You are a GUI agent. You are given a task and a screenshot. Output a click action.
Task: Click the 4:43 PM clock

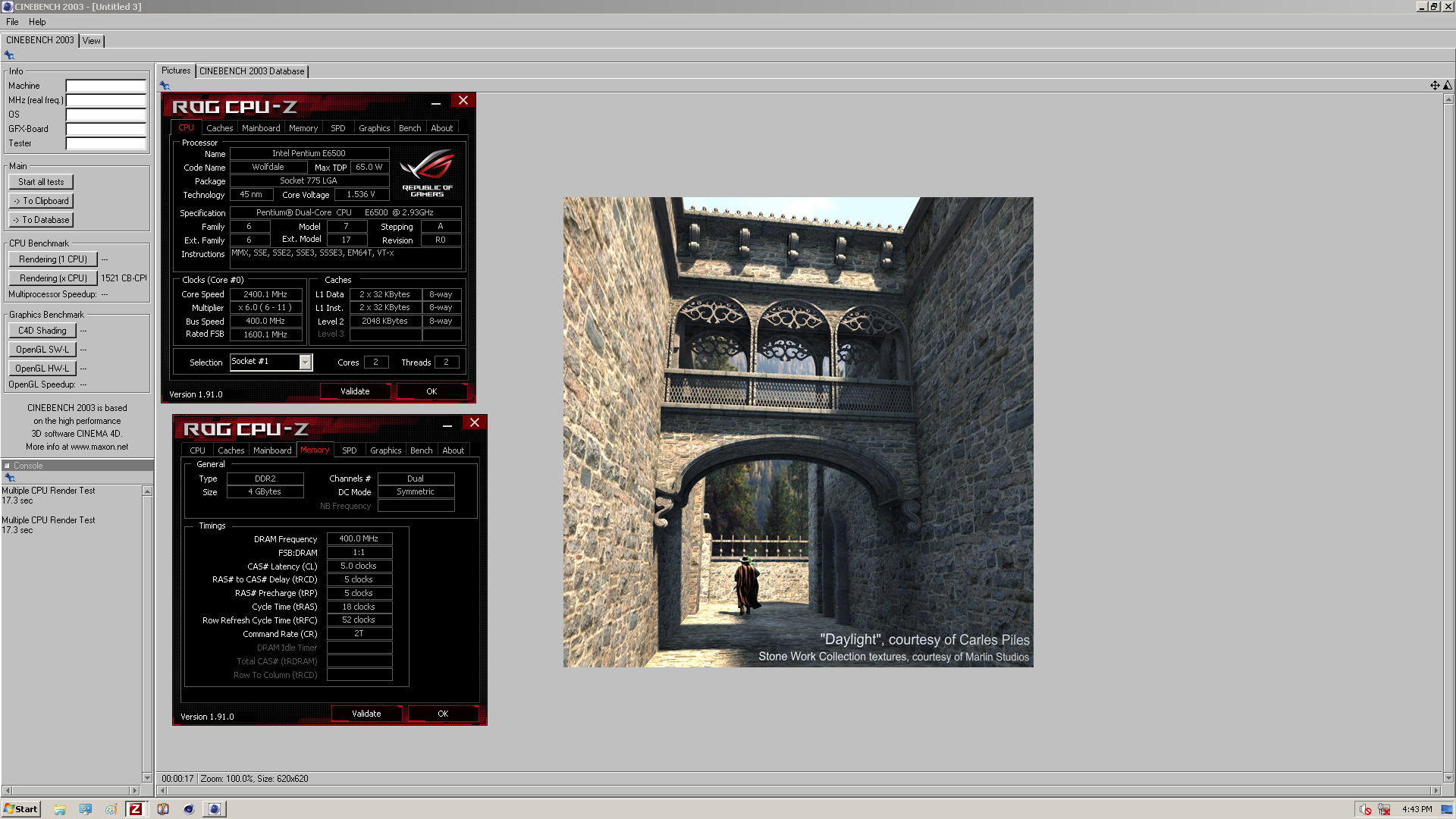[1417, 809]
